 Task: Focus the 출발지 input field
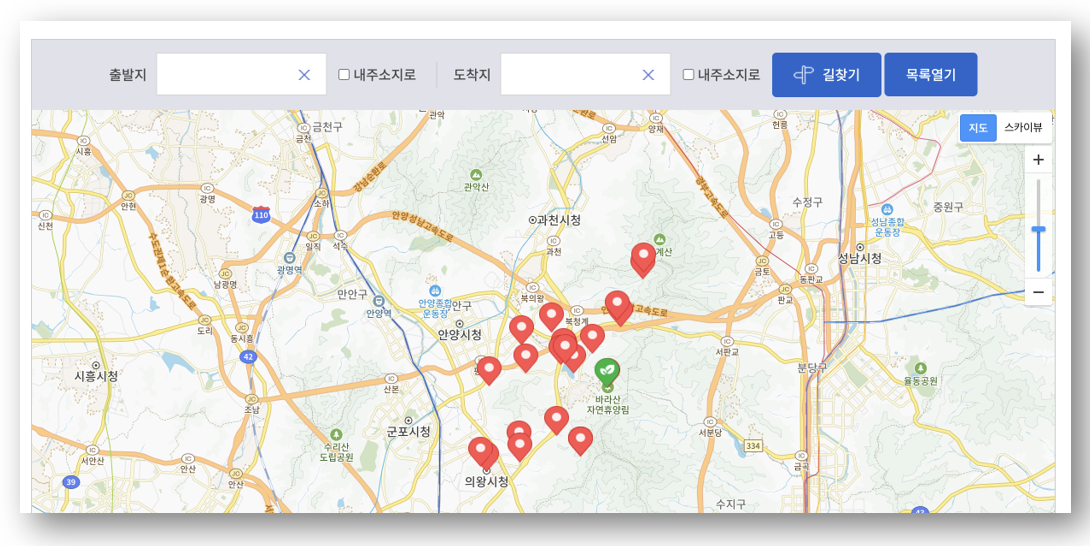click(241, 74)
